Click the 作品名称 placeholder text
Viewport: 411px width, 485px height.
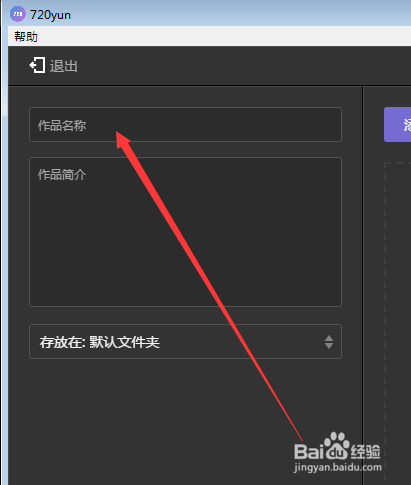tap(62, 126)
